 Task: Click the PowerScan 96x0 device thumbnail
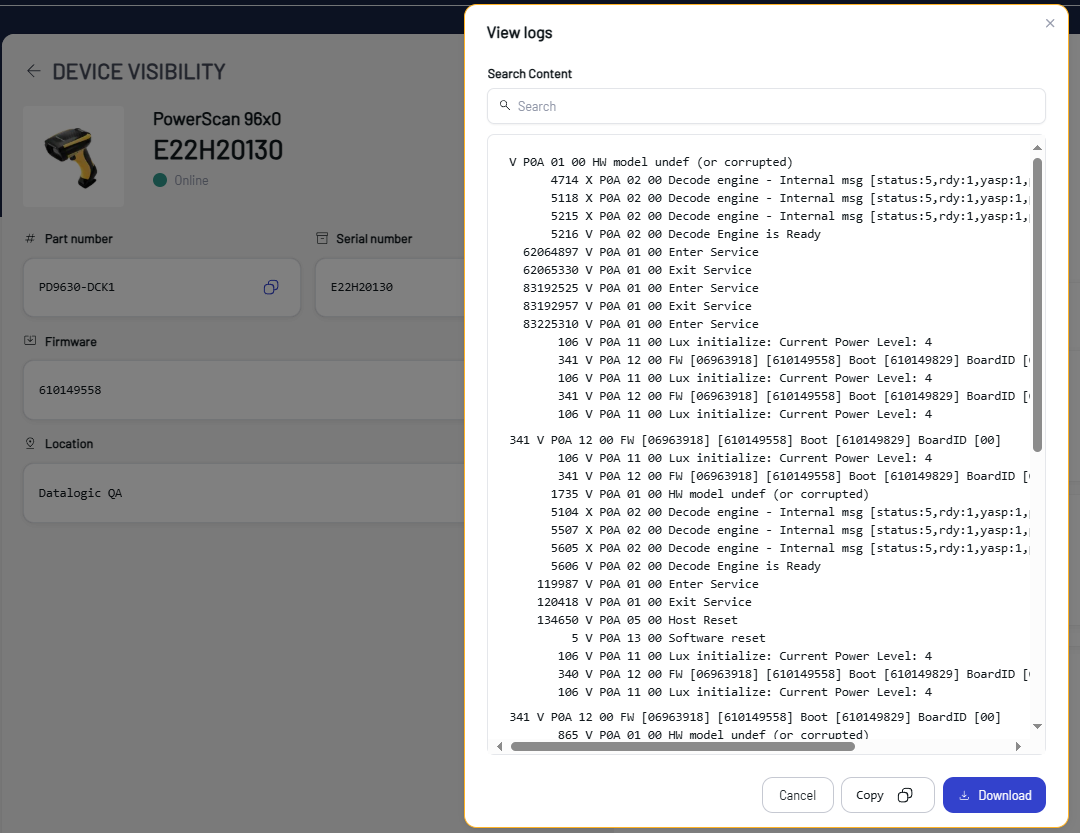pyautogui.click(x=73, y=156)
